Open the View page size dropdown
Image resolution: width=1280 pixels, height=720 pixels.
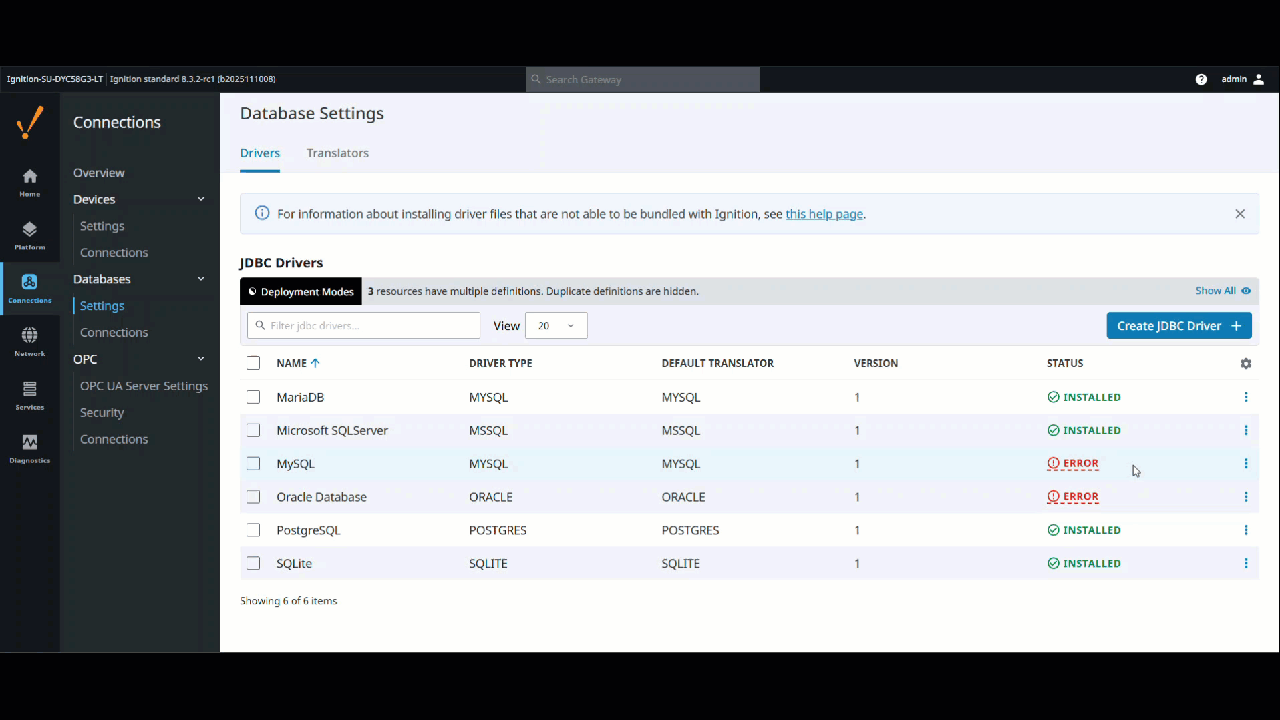point(556,325)
